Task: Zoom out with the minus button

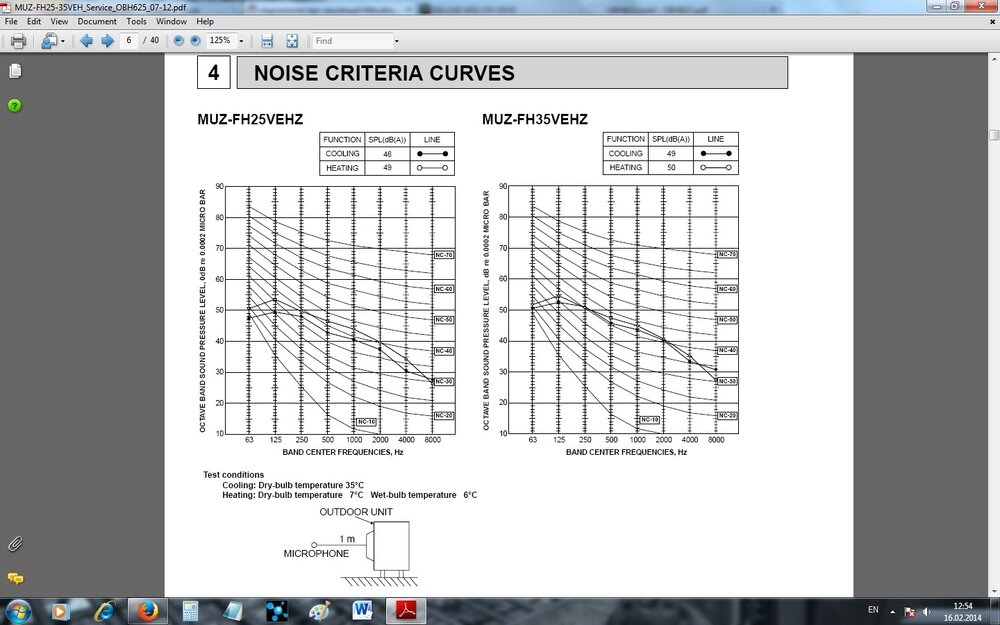Action: click(x=179, y=41)
